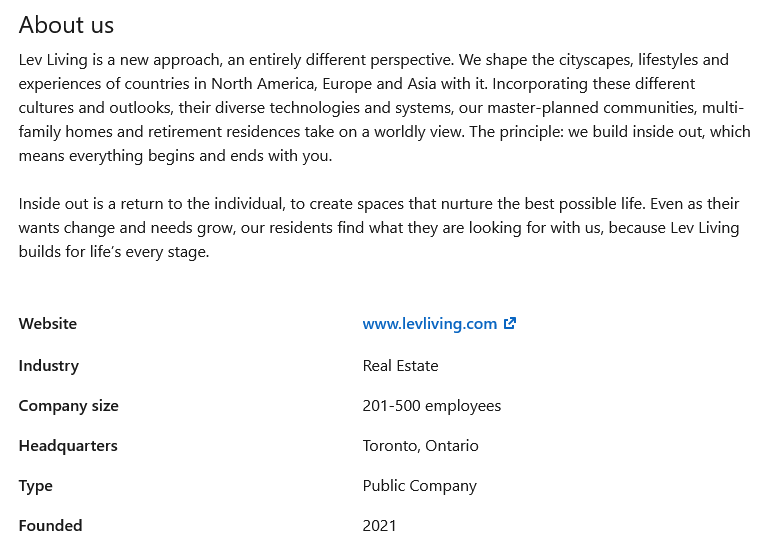Click the Public Company type value
The height and width of the screenshot is (550, 768).
(419, 486)
